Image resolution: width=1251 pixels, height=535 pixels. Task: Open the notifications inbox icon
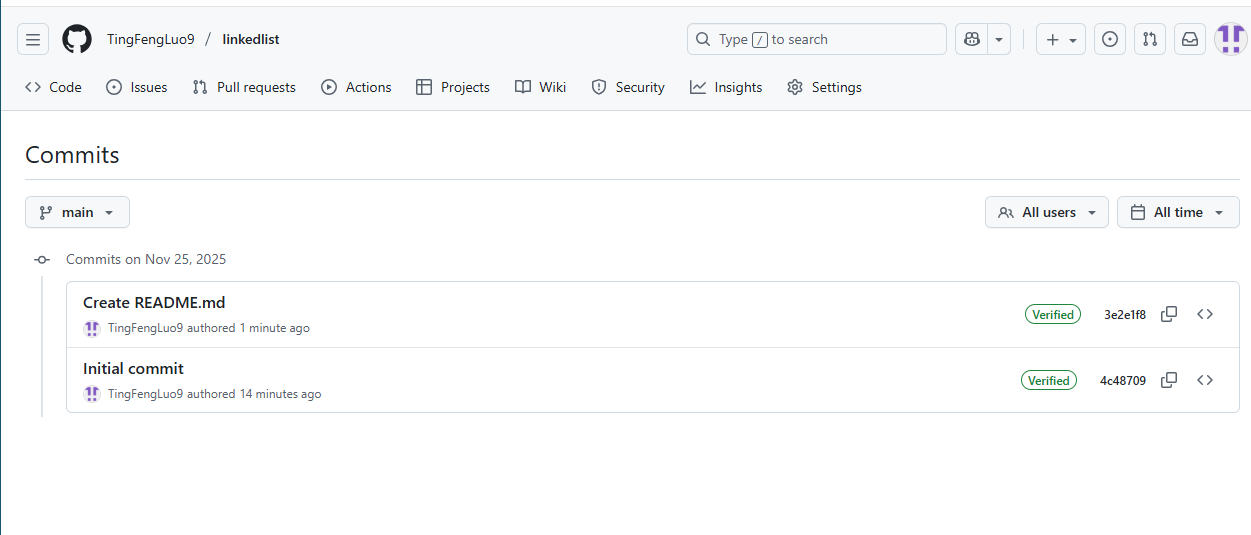pyautogui.click(x=1189, y=40)
